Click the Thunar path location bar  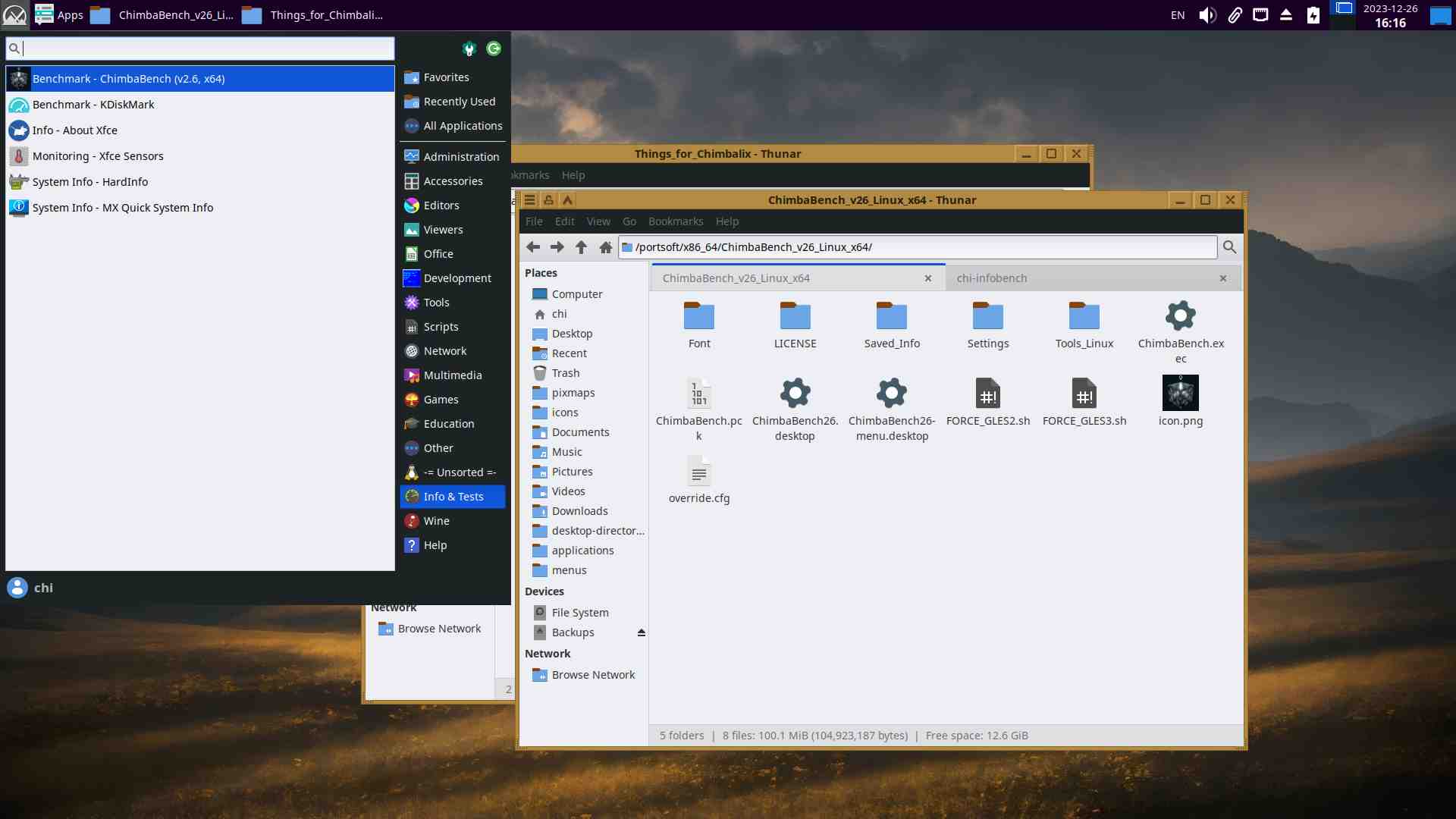pyautogui.click(x=918, y=247)
